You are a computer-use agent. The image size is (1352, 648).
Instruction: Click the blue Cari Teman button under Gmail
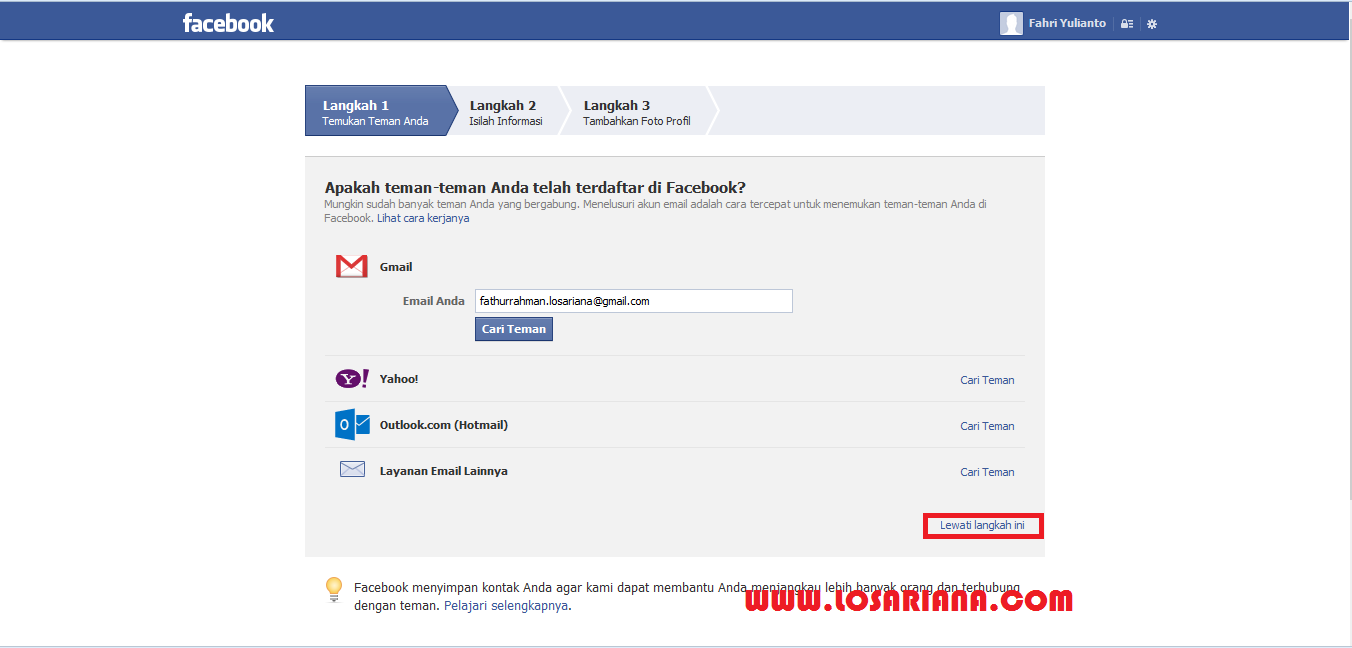coord(514,329)
